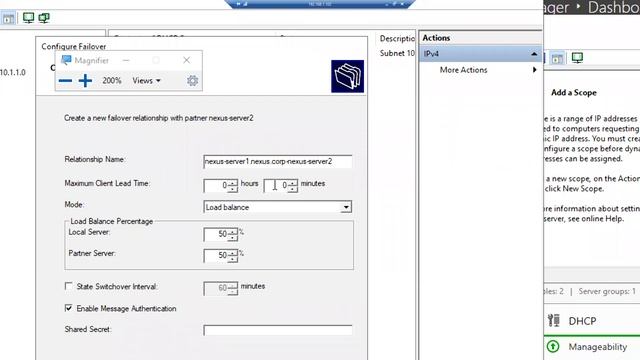Select the 10.1.1.0 scope entry

tap(13, 73)
